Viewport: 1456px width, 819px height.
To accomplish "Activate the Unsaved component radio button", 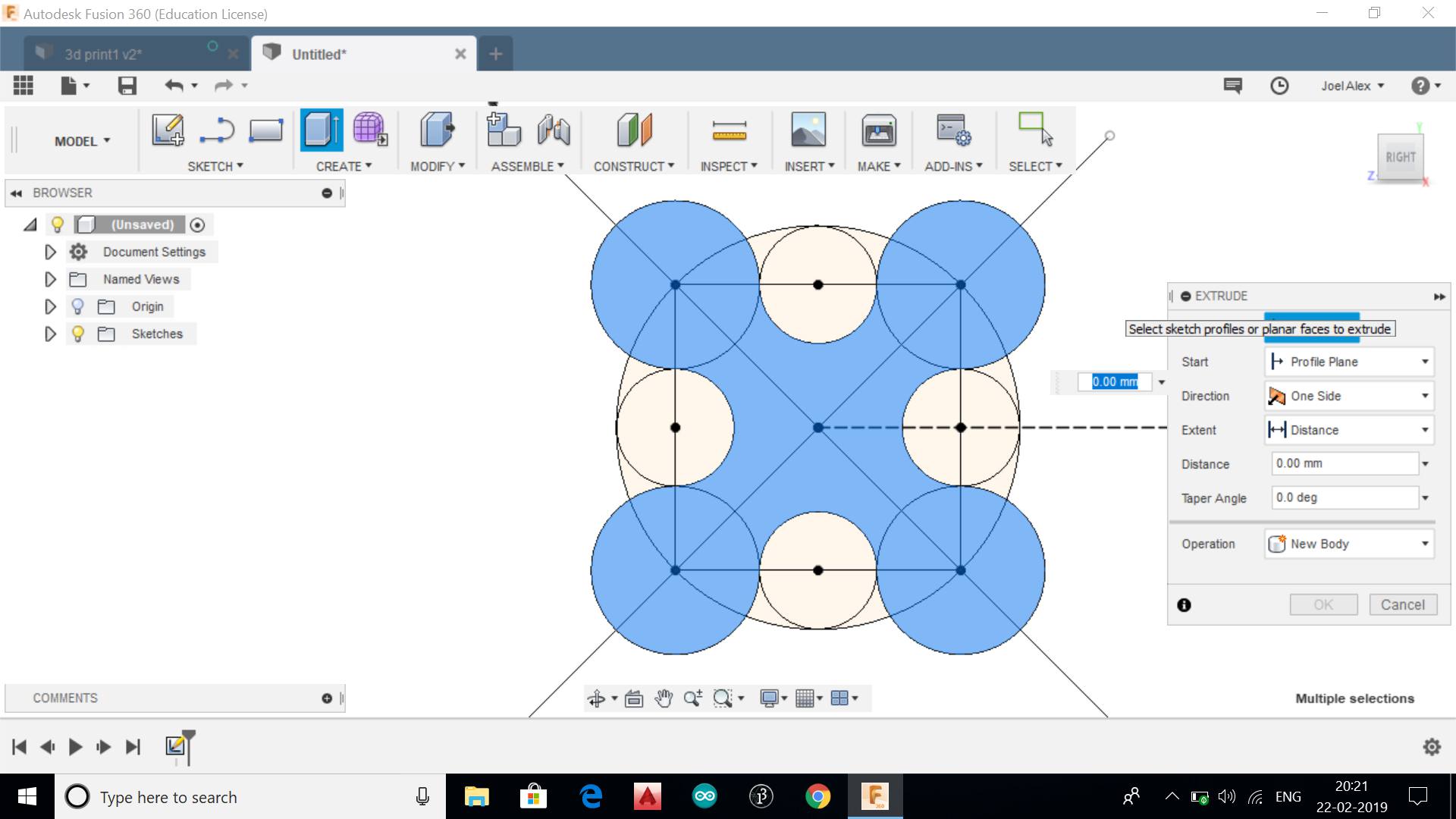I will coord(197,224).
